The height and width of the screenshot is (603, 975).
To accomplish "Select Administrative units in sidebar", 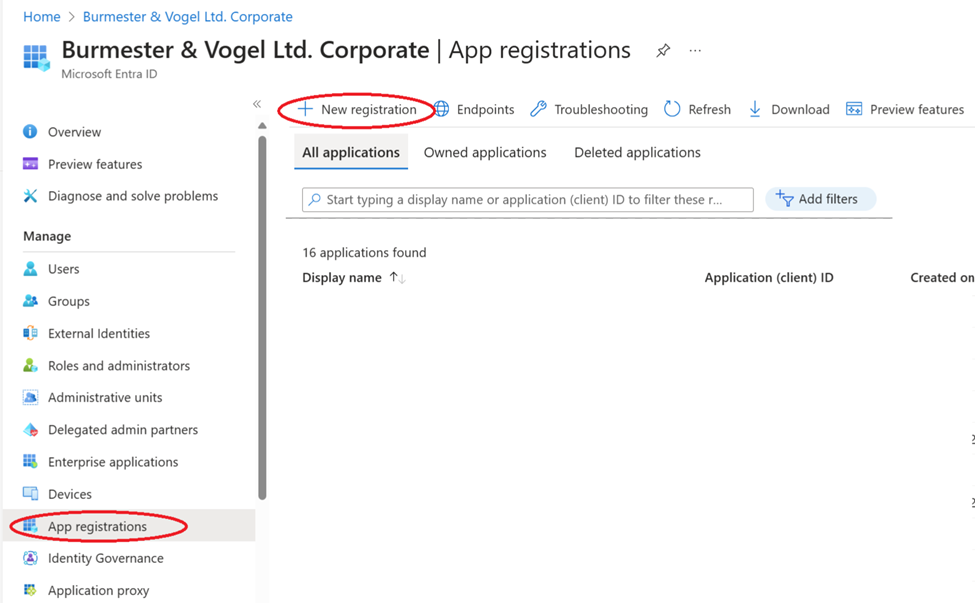I will coord(105,397).
